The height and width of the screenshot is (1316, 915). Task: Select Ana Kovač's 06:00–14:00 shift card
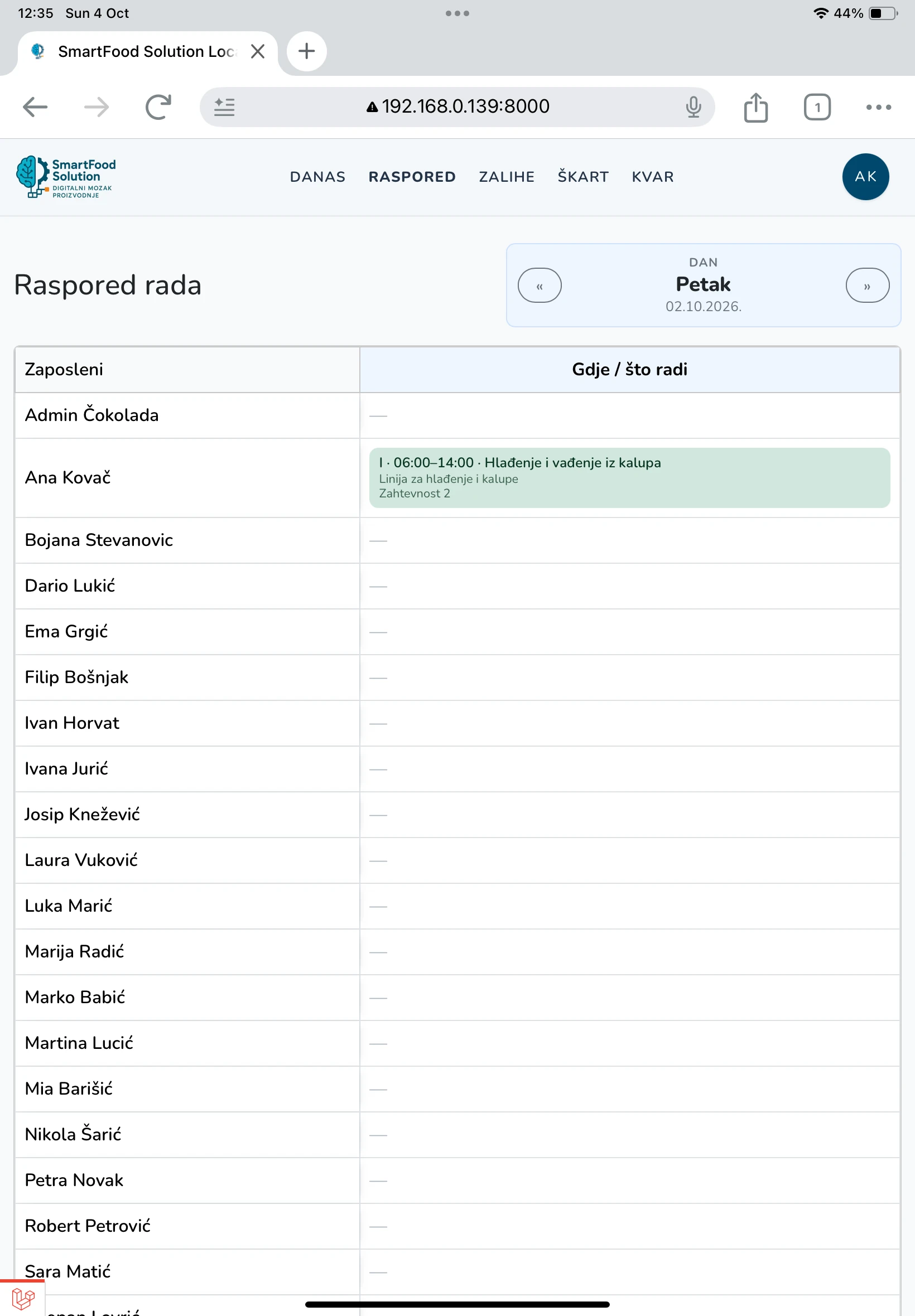point(629,478)
